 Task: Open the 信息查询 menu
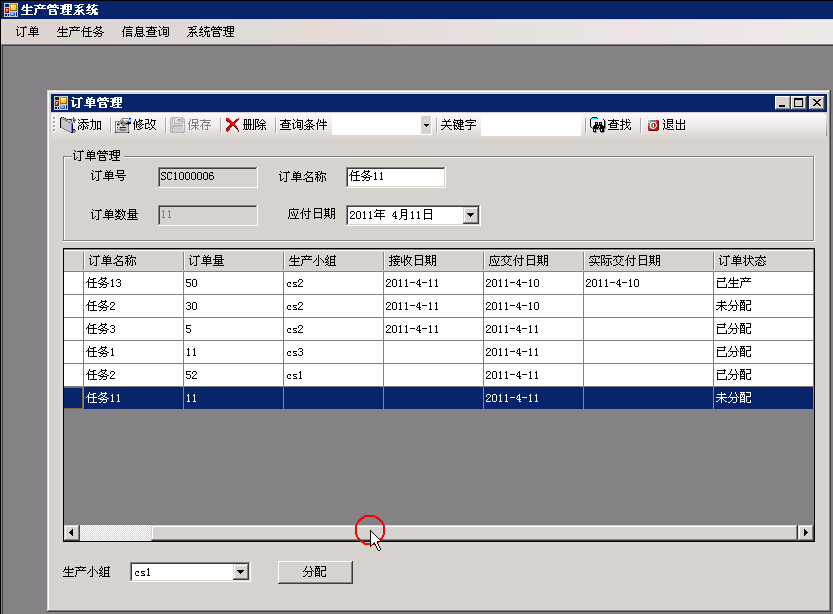tap(146, 32)
